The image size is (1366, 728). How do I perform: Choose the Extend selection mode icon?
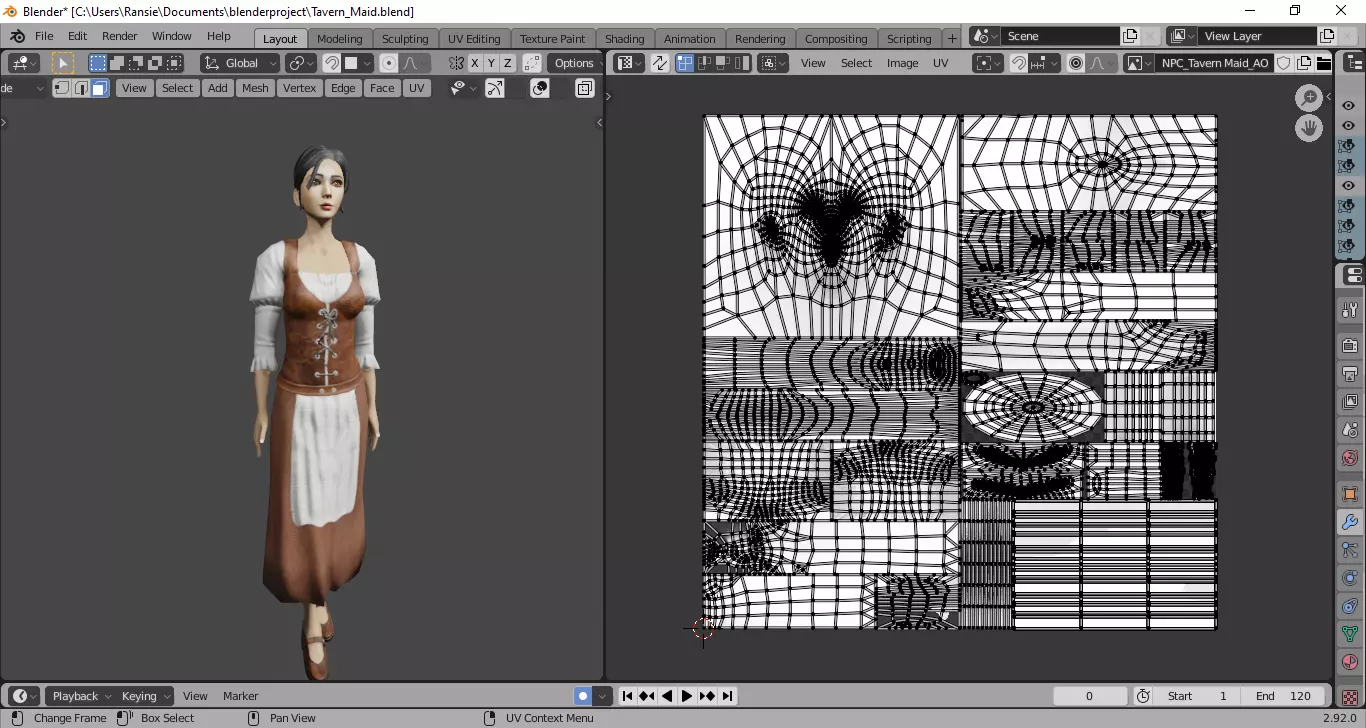tap(117, 63)
